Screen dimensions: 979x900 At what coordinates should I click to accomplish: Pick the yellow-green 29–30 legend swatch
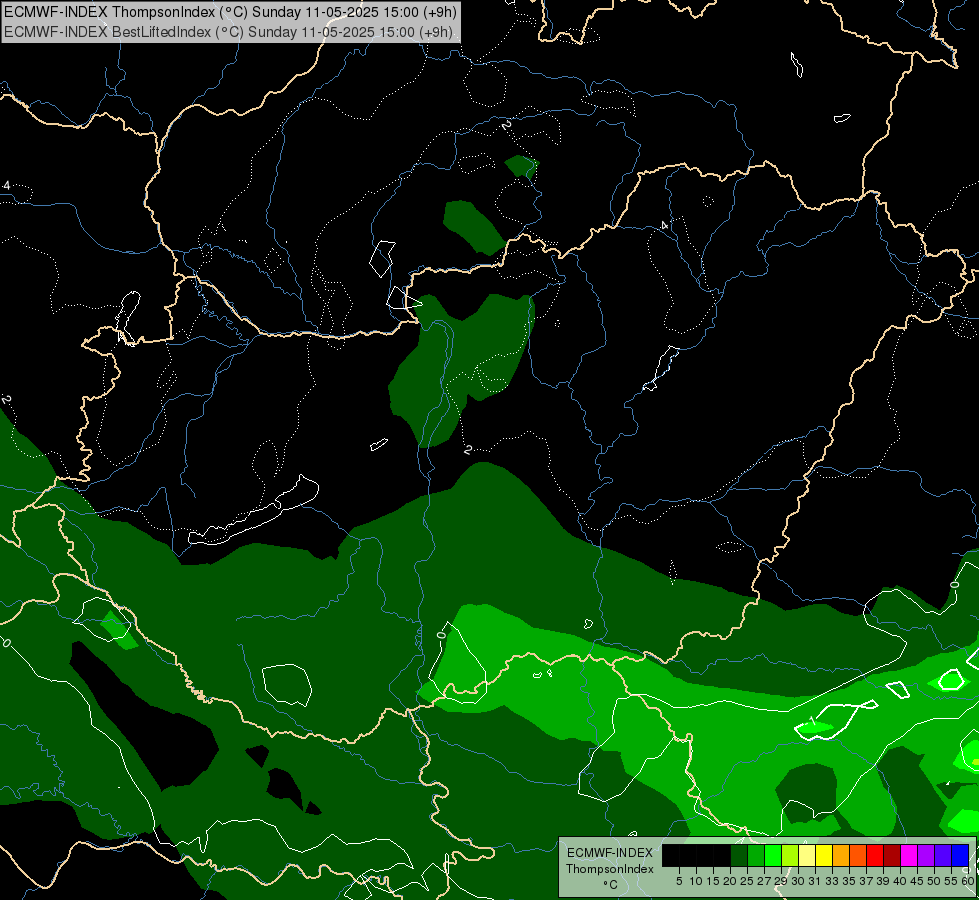pos(790,855)
